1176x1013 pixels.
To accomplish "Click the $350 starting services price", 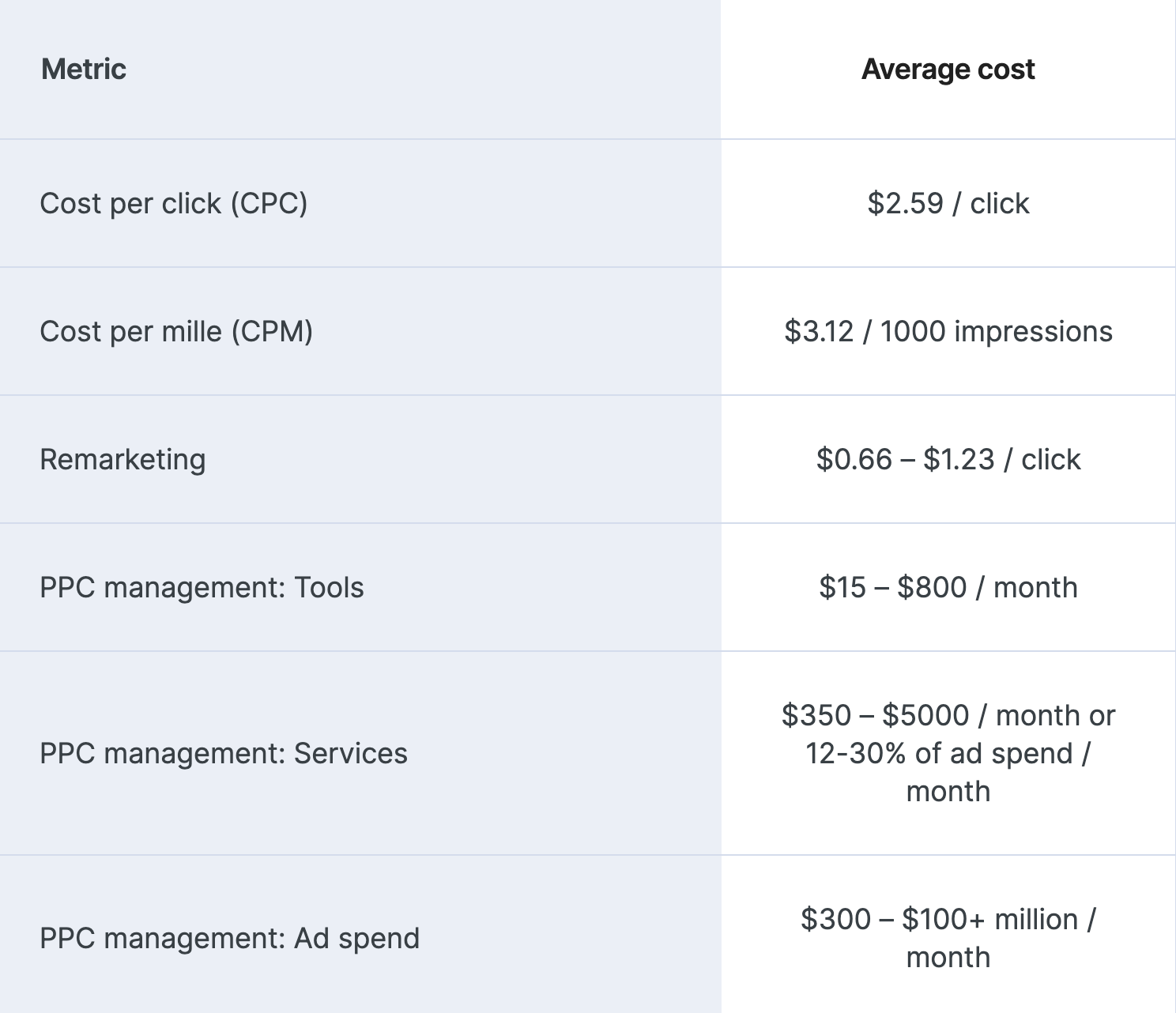I will [x=816, y=716].
